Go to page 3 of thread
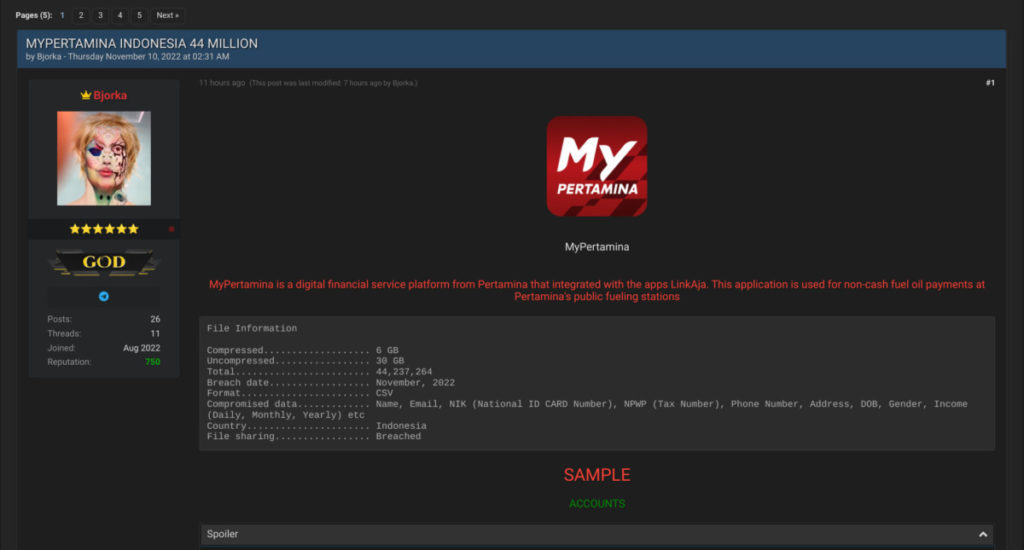This screenshot has width=1024, height=550. point(100,15)
